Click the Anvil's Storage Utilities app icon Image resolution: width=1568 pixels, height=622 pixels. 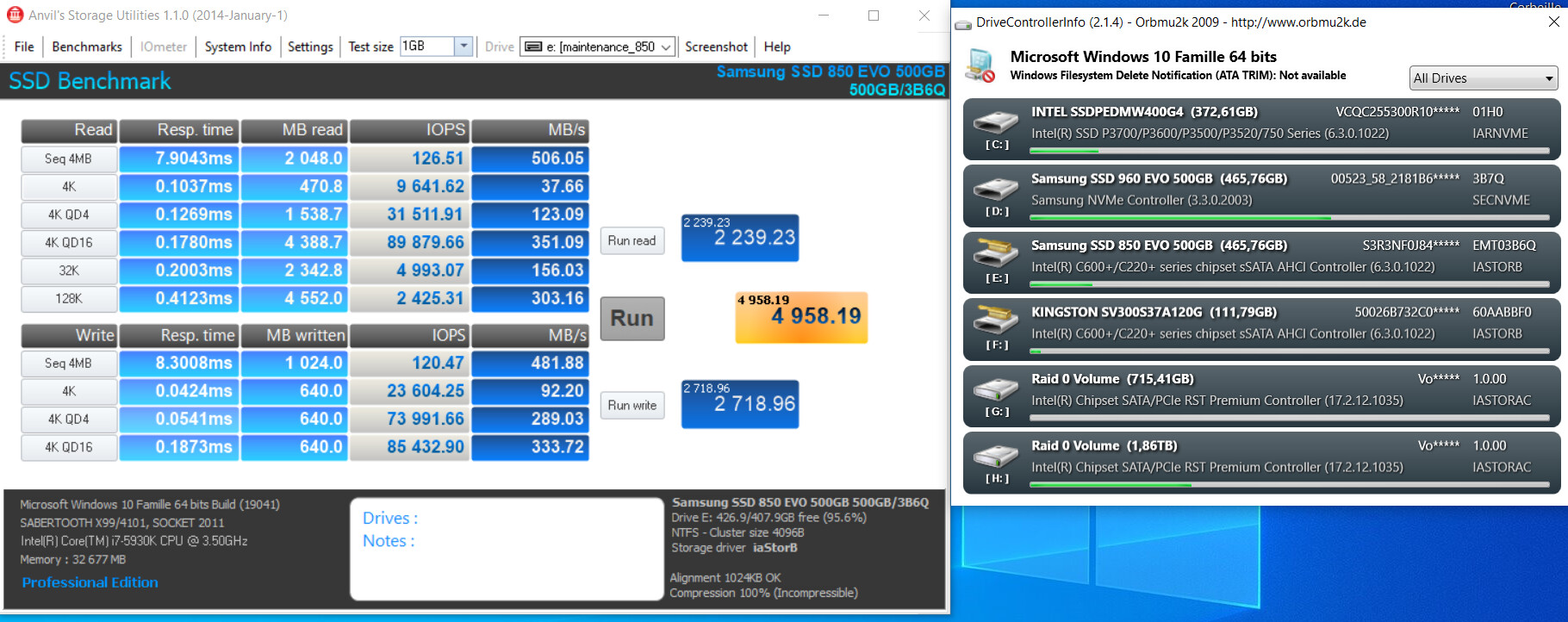[15, 16]
